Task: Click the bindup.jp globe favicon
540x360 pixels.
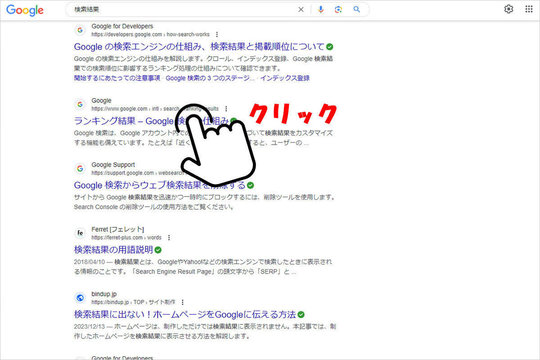Action: (80, 298)
